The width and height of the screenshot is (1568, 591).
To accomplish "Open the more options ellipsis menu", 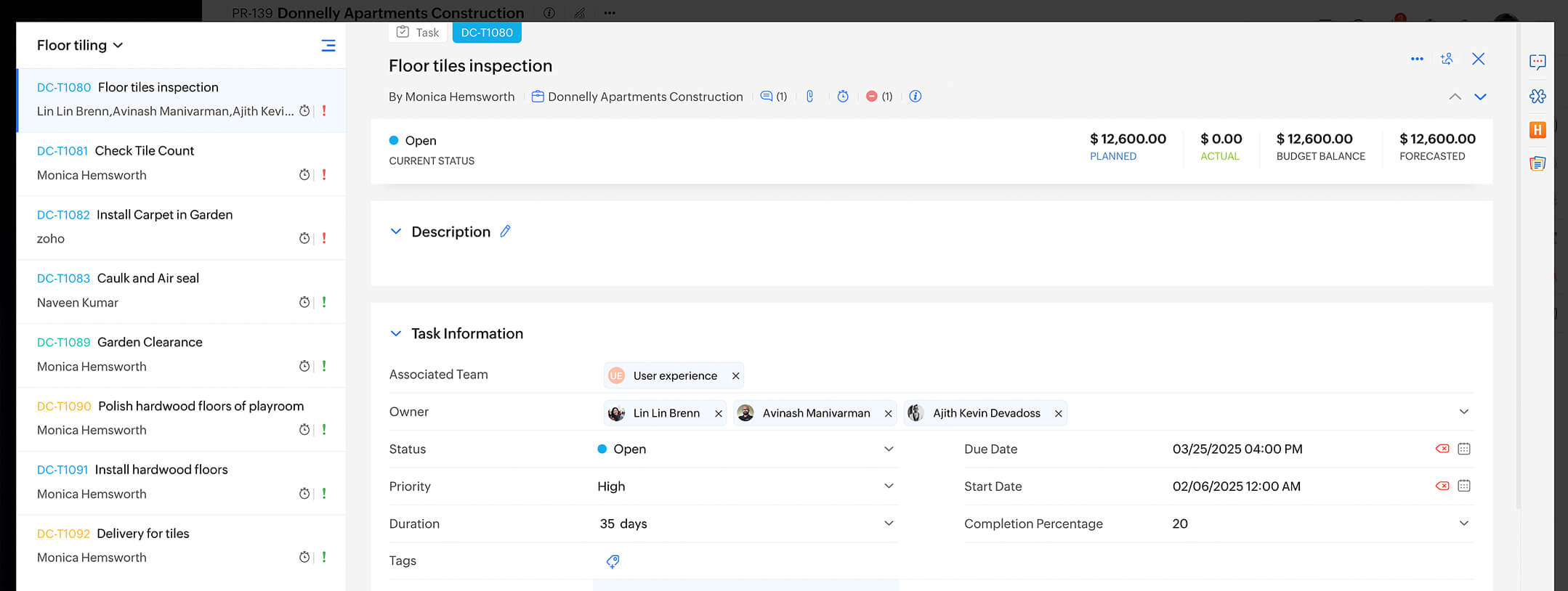I will [1416, 59].
